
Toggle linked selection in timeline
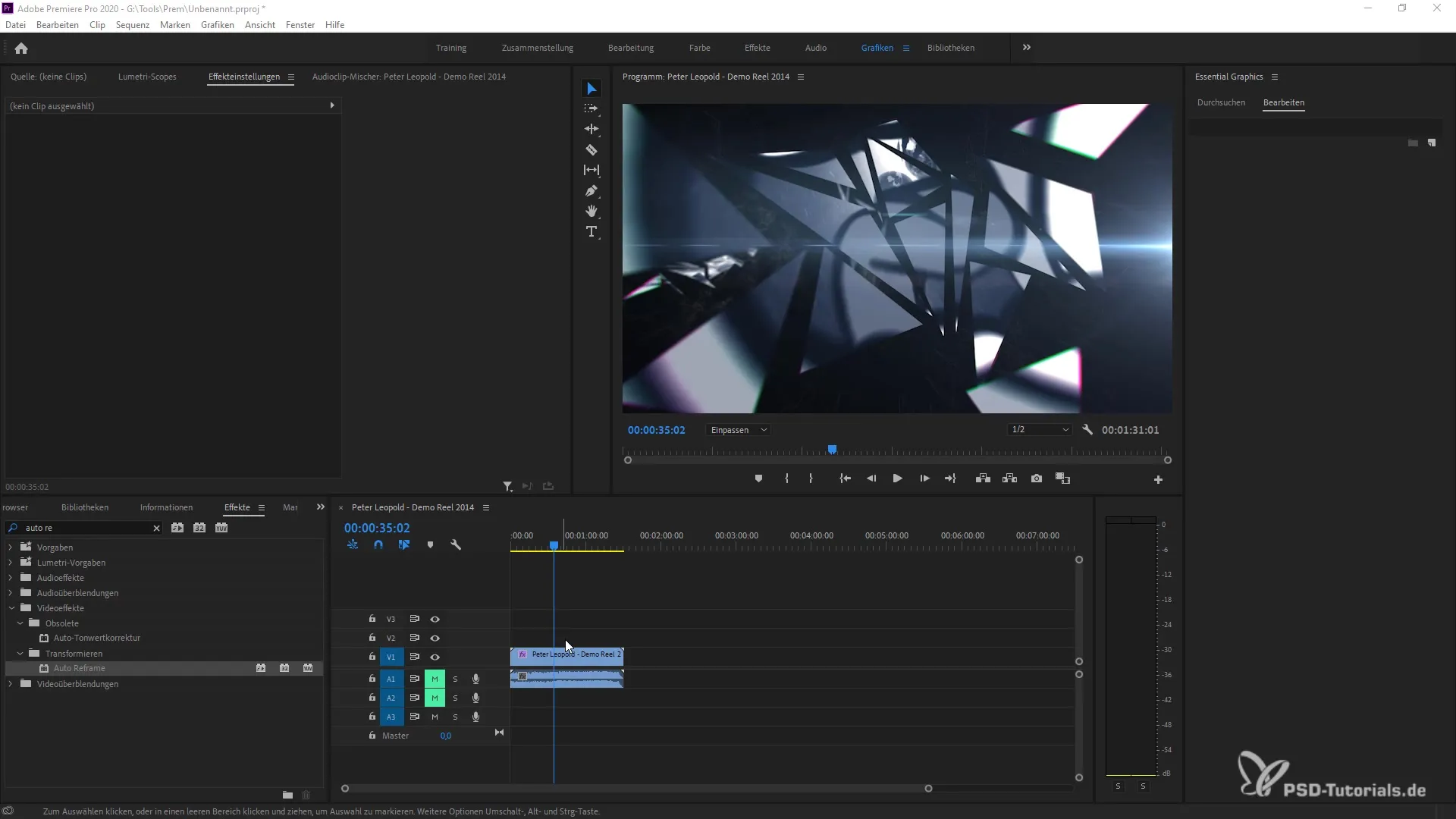[404, 544]
